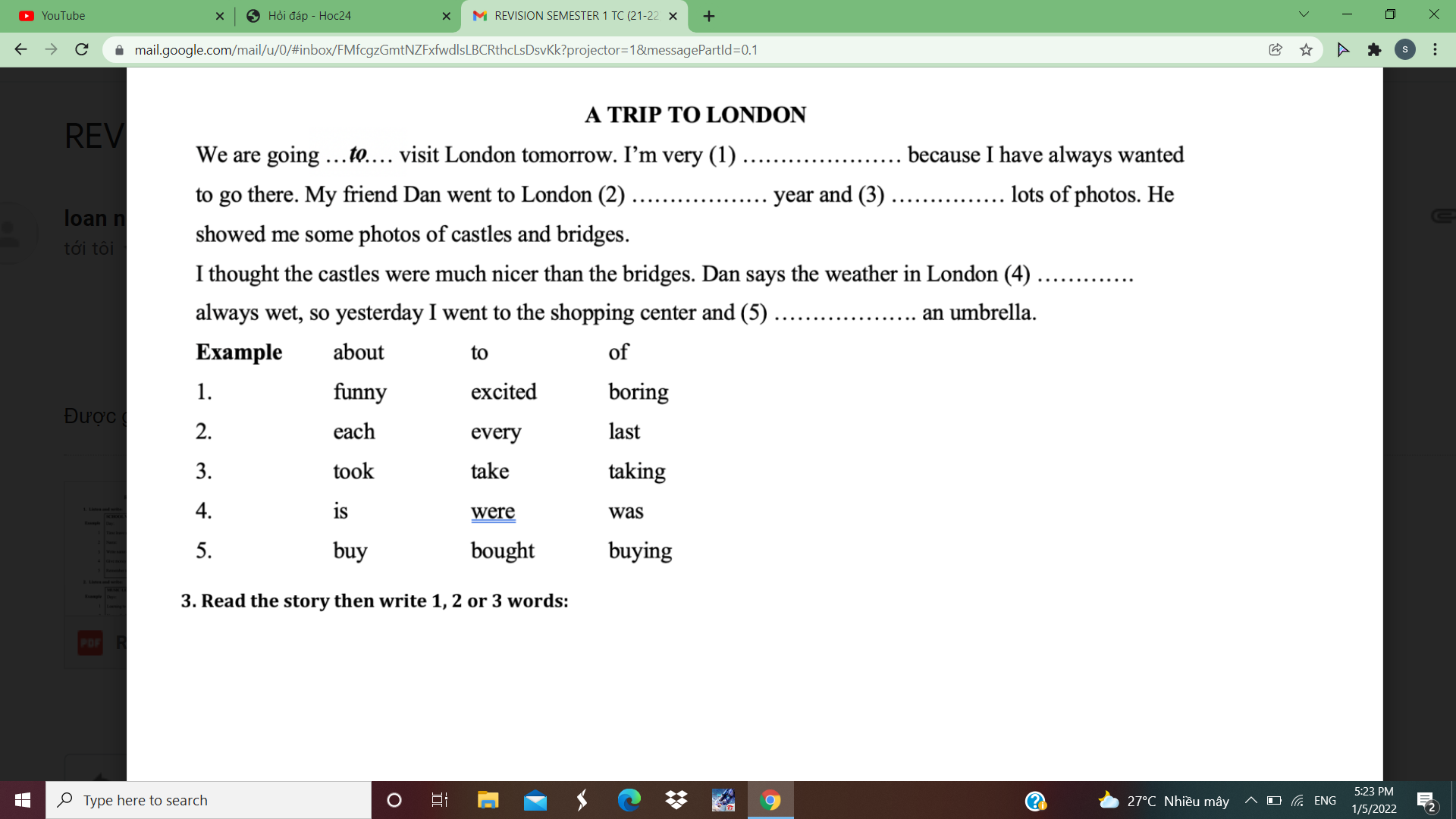This screenshot has width=1456, height=819.
Task: Open Microsoft Edge from taskbar
Action: click(x=629, y=800)
